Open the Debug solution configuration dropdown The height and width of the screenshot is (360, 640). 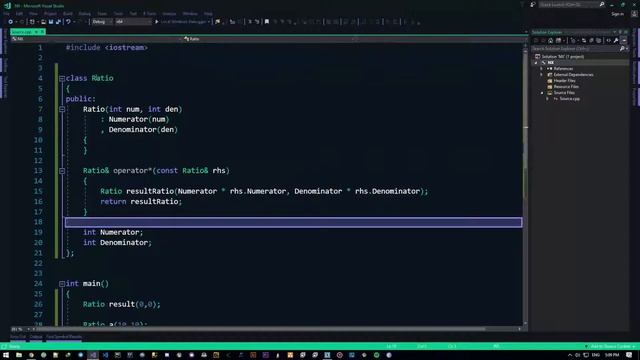click(102, 22)
